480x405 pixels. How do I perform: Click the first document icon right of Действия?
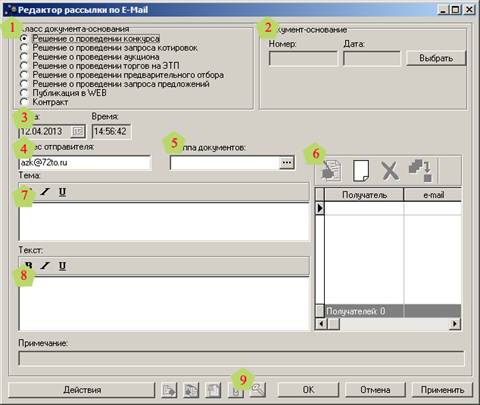click(x=169, y=390)
